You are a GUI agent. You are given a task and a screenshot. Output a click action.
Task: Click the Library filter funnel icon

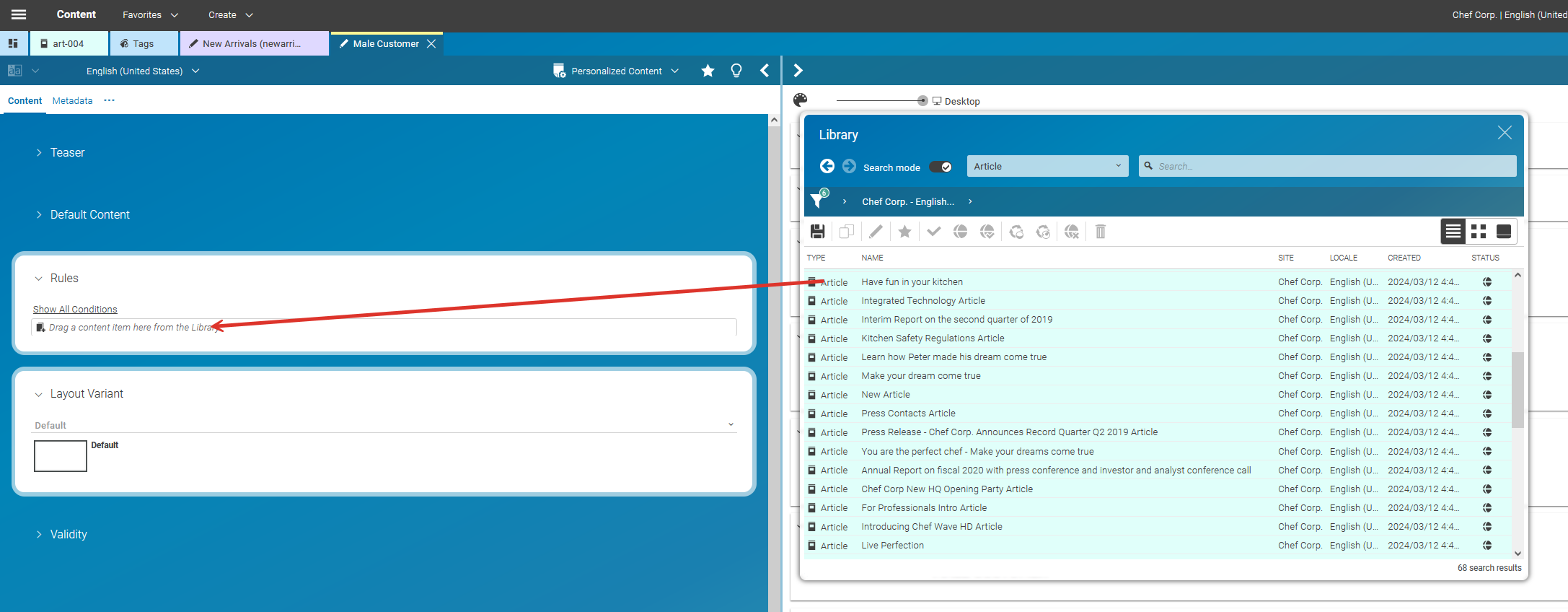click(x=818, y=200)
